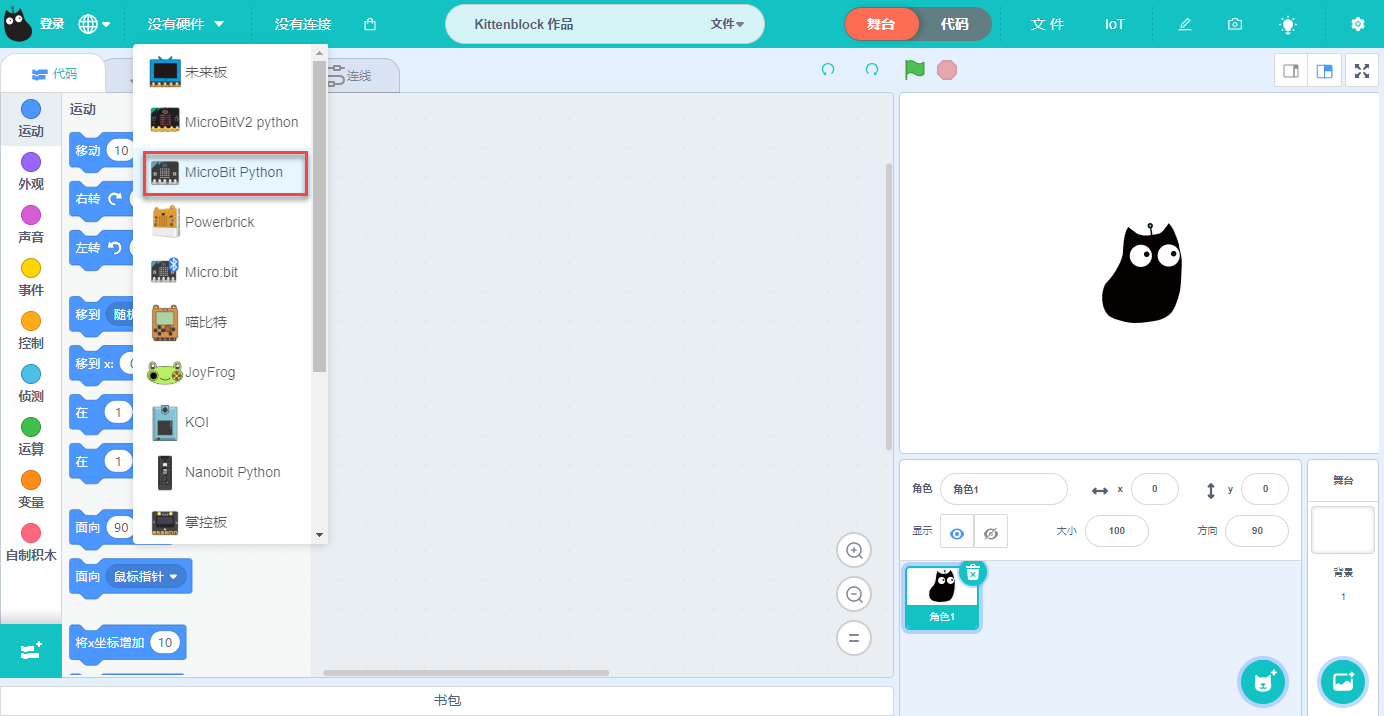This screenshot has width=1384, height=716.
Task: Click the light bulb icon
Action: (1288, 24)
